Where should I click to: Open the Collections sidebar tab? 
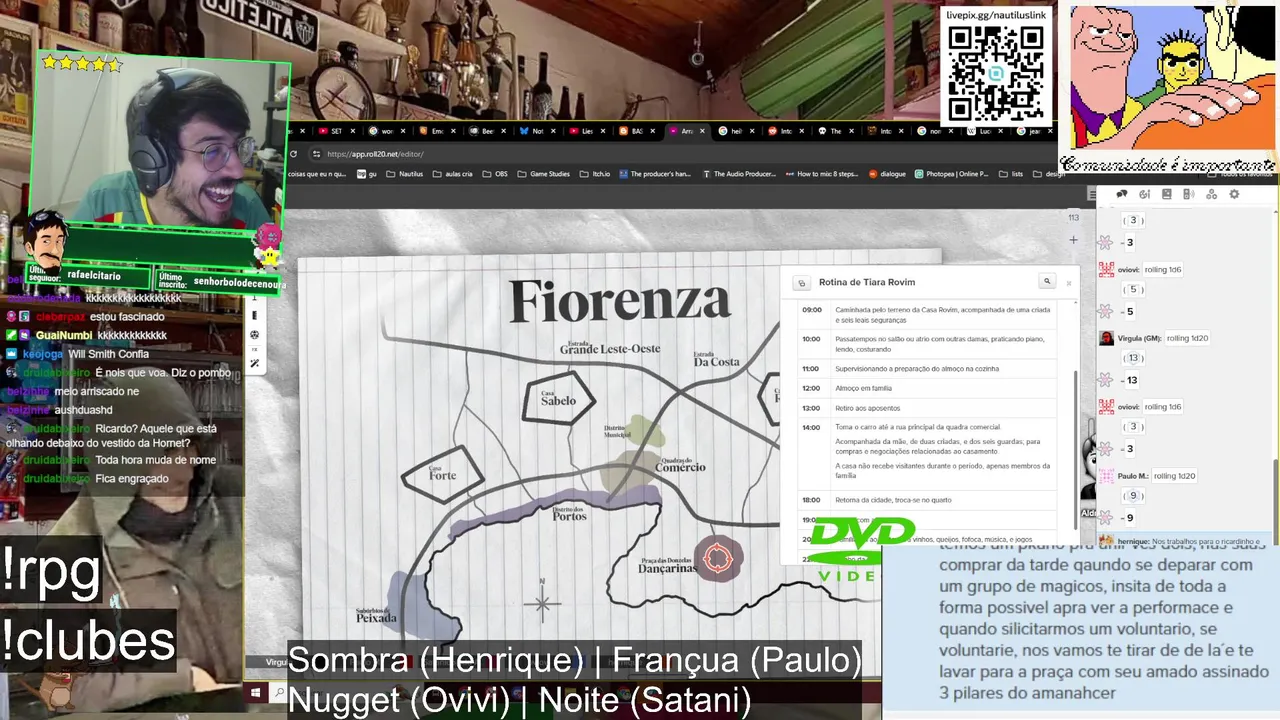tap(1211, 194)
